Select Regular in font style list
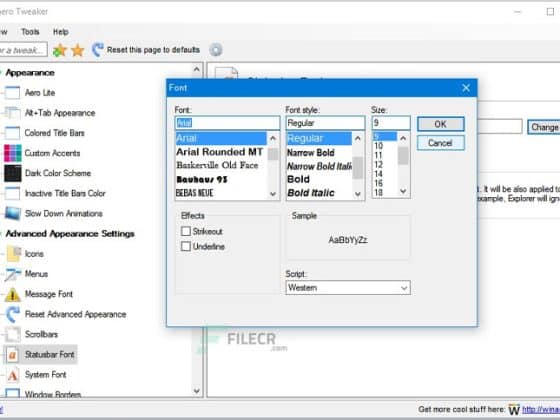 tap(319, 138)
